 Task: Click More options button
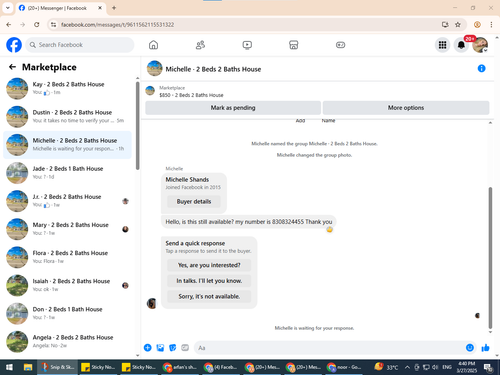point(406,108)
